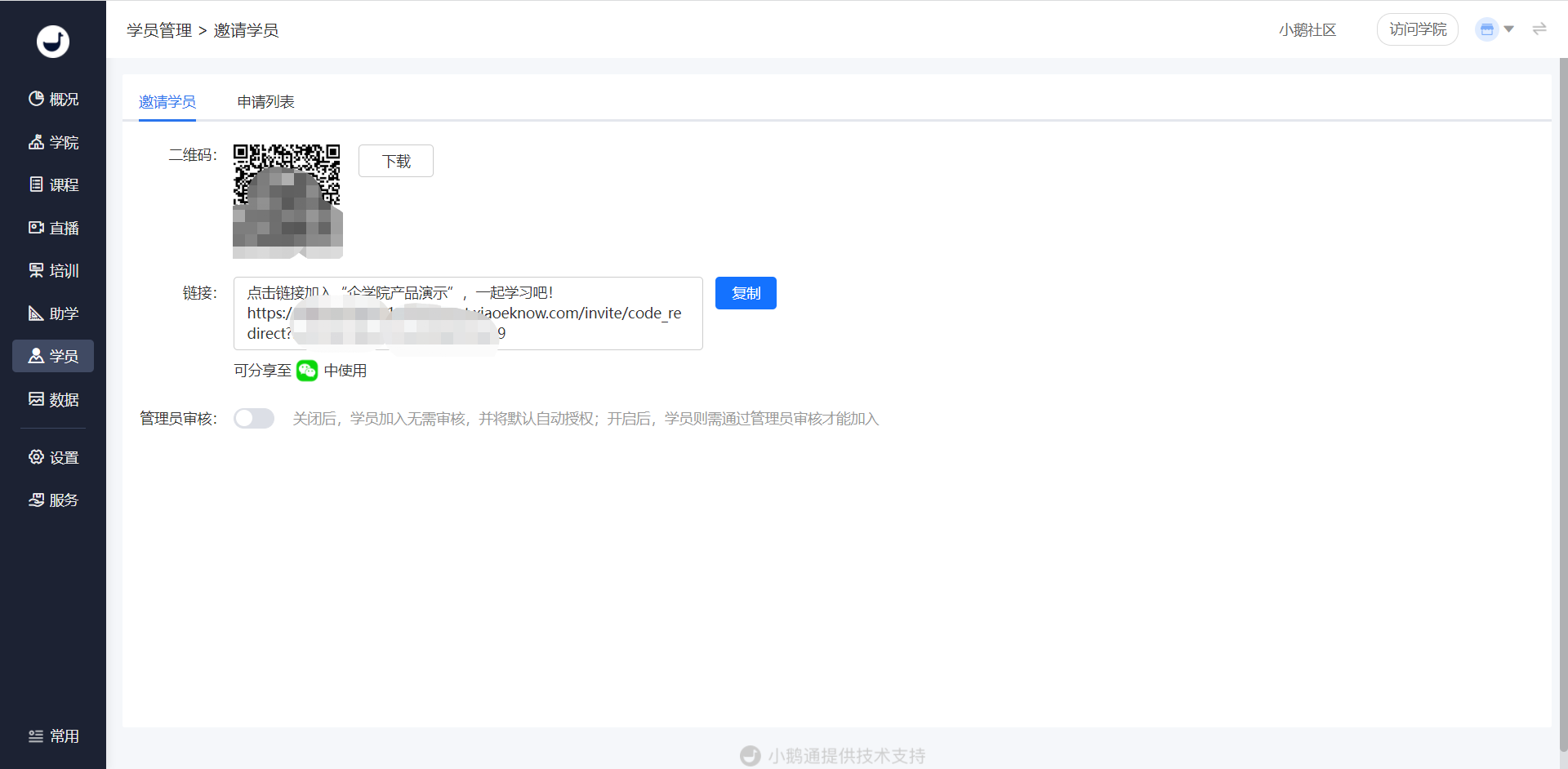The height and width of the screenshot is (769, 1568).
Task: Open the 小鹅社区 link
Action: (1307, 30)
